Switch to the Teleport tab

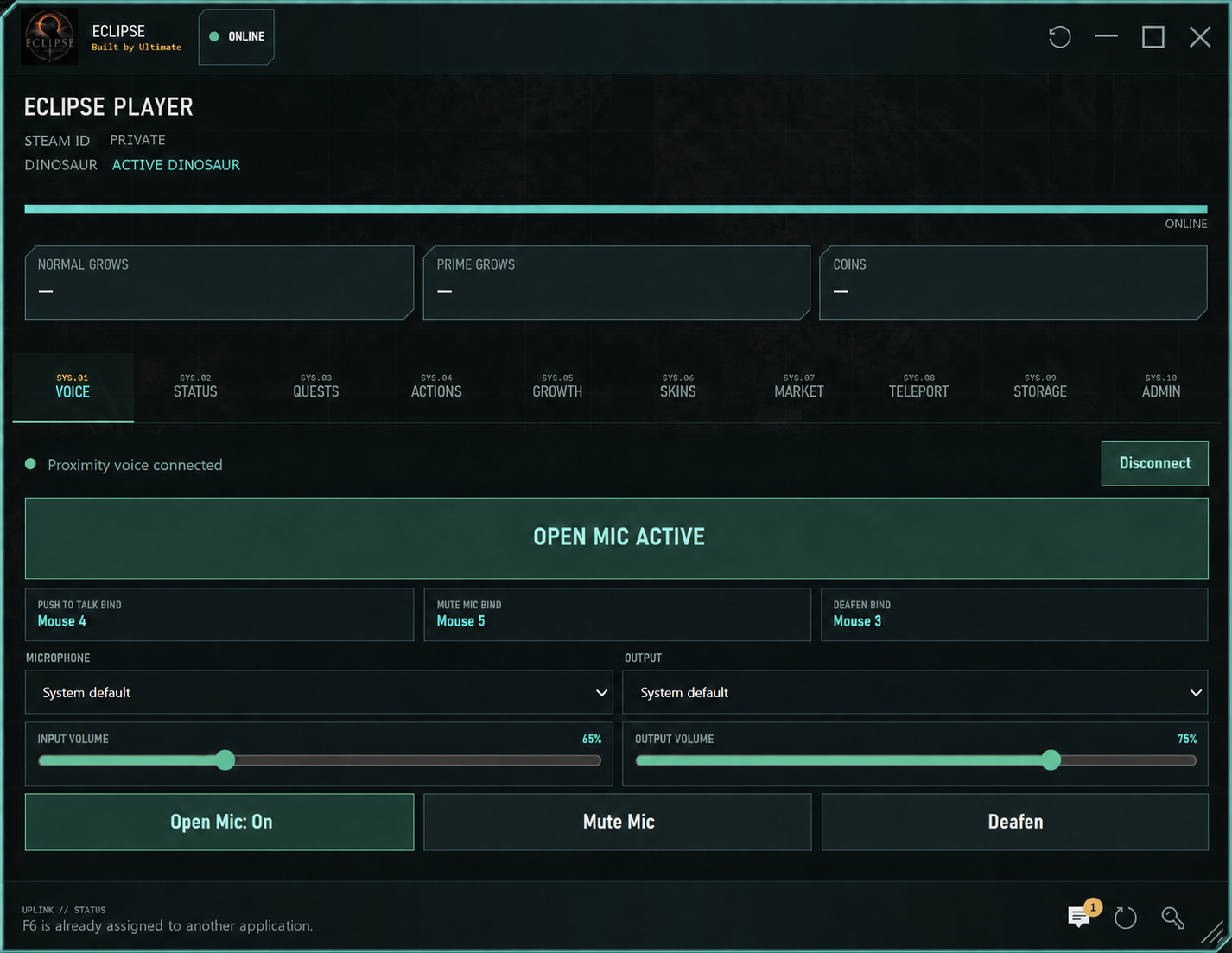(x=918, y=386)
